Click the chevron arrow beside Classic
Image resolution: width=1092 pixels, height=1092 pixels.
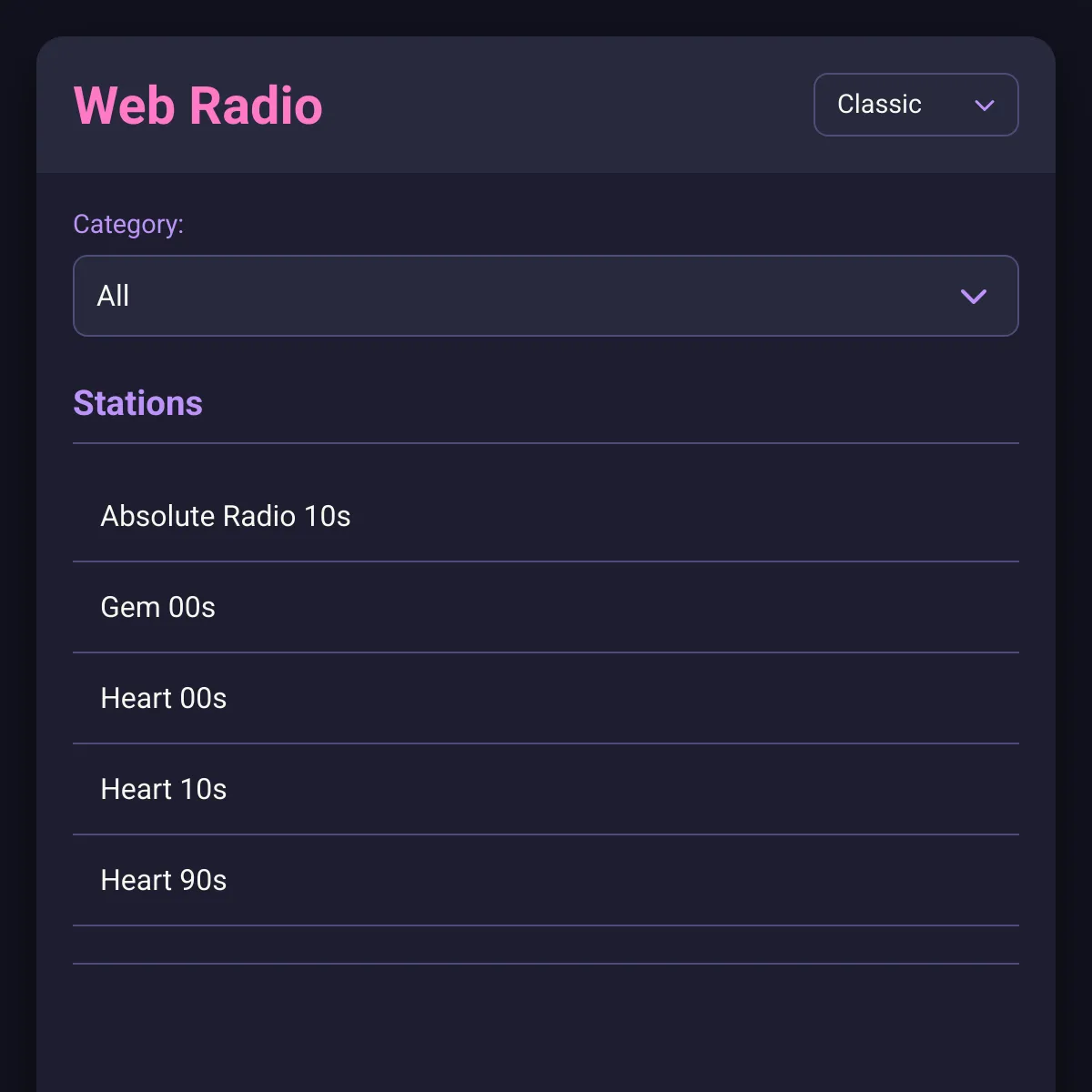pyautogui.click(x=984, y=106)
